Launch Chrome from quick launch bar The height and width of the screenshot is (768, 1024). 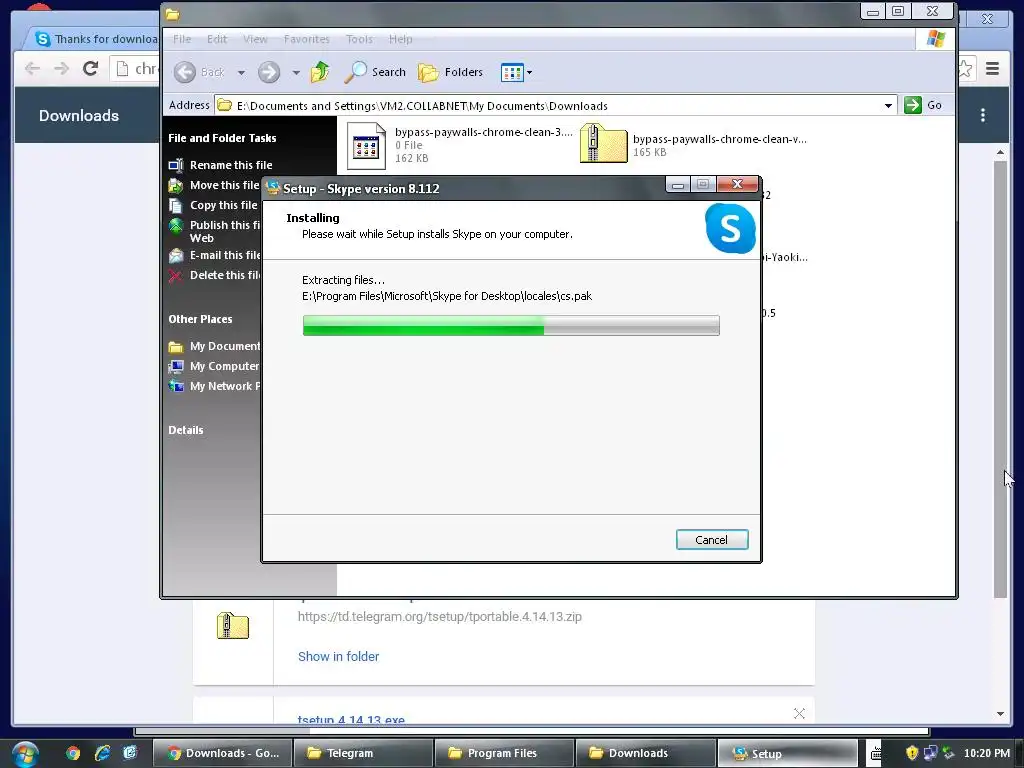(73, 753)
